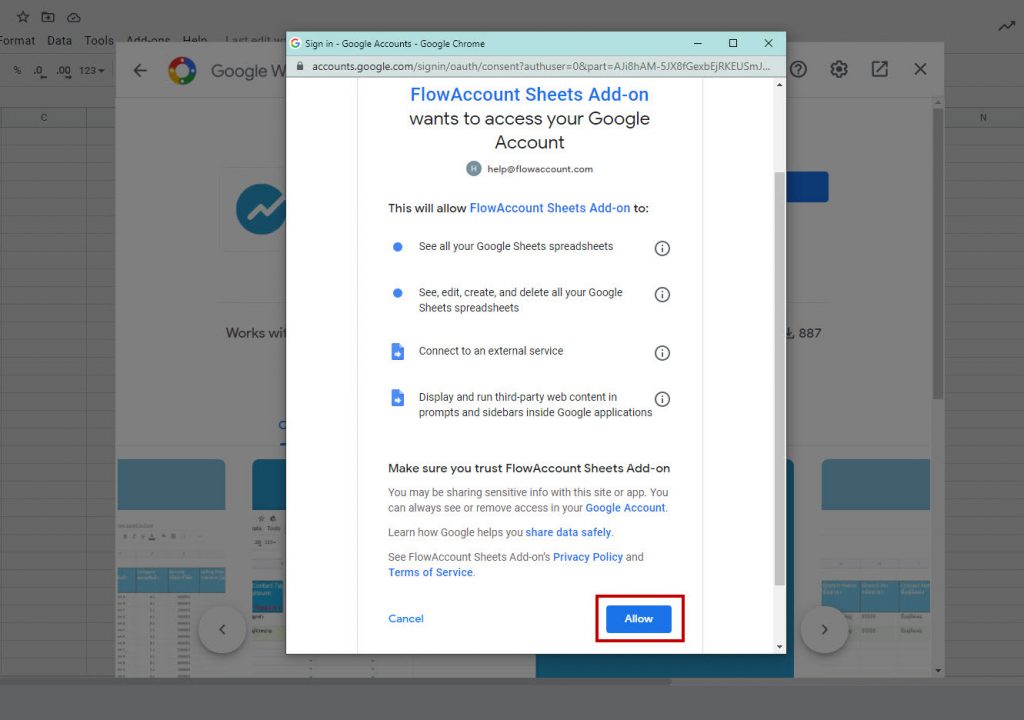1024x720 pixels.
Task: Open the Privacy Policy link
Action: click(588, 557)
